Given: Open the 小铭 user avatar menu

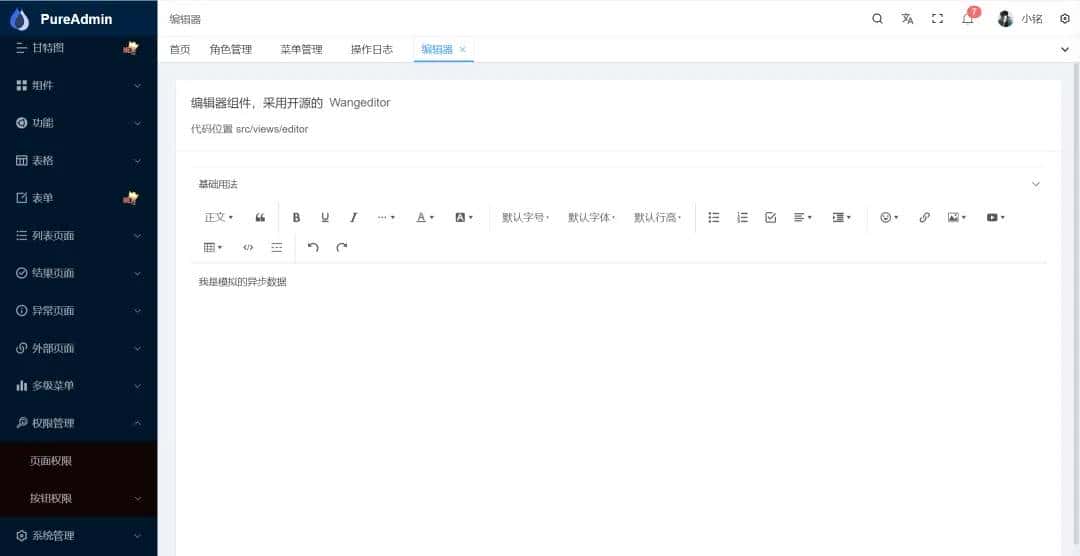Looking at the screenshot, I should point(1020,19).
